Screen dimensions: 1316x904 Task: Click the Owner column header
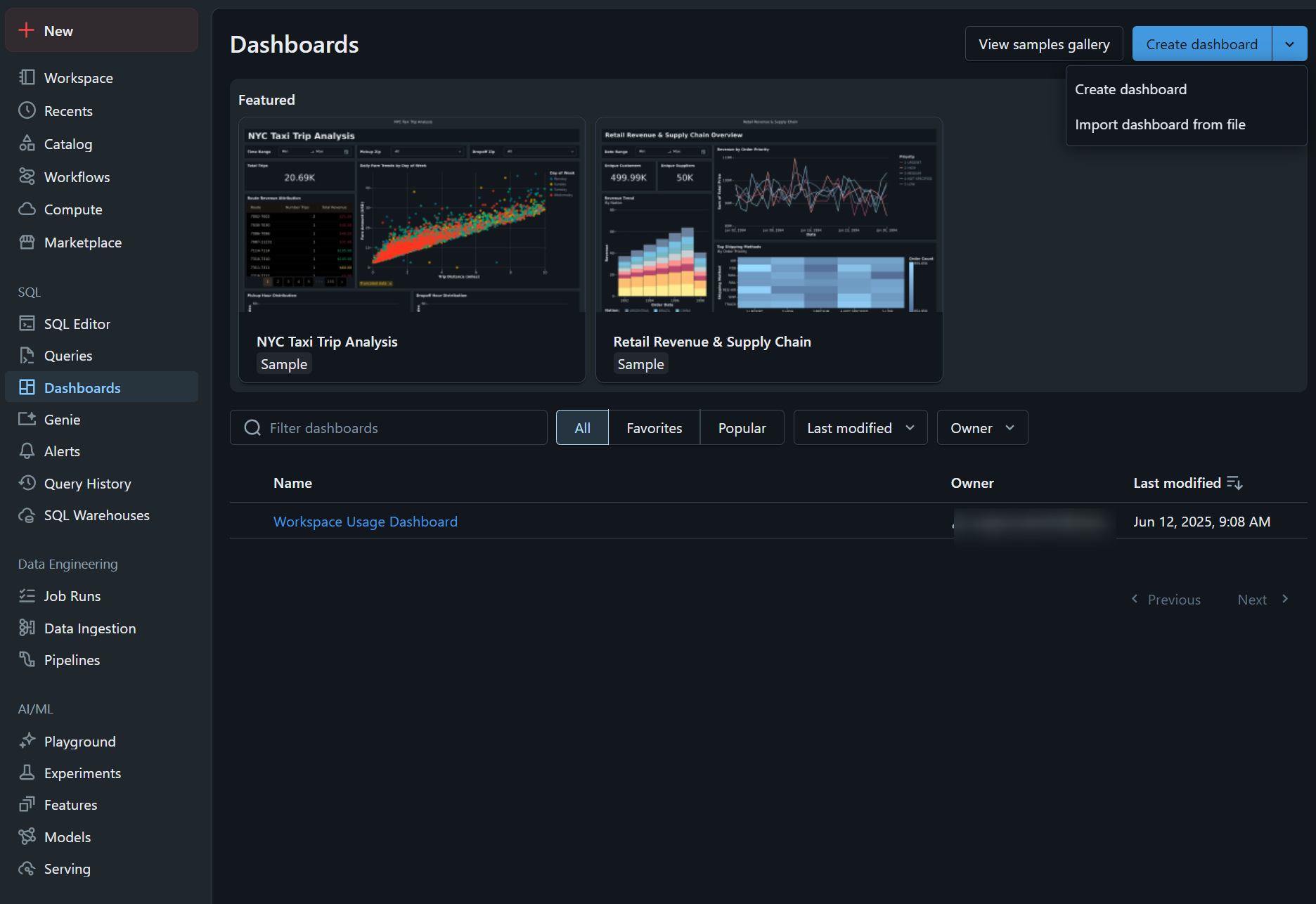point(972,483)
